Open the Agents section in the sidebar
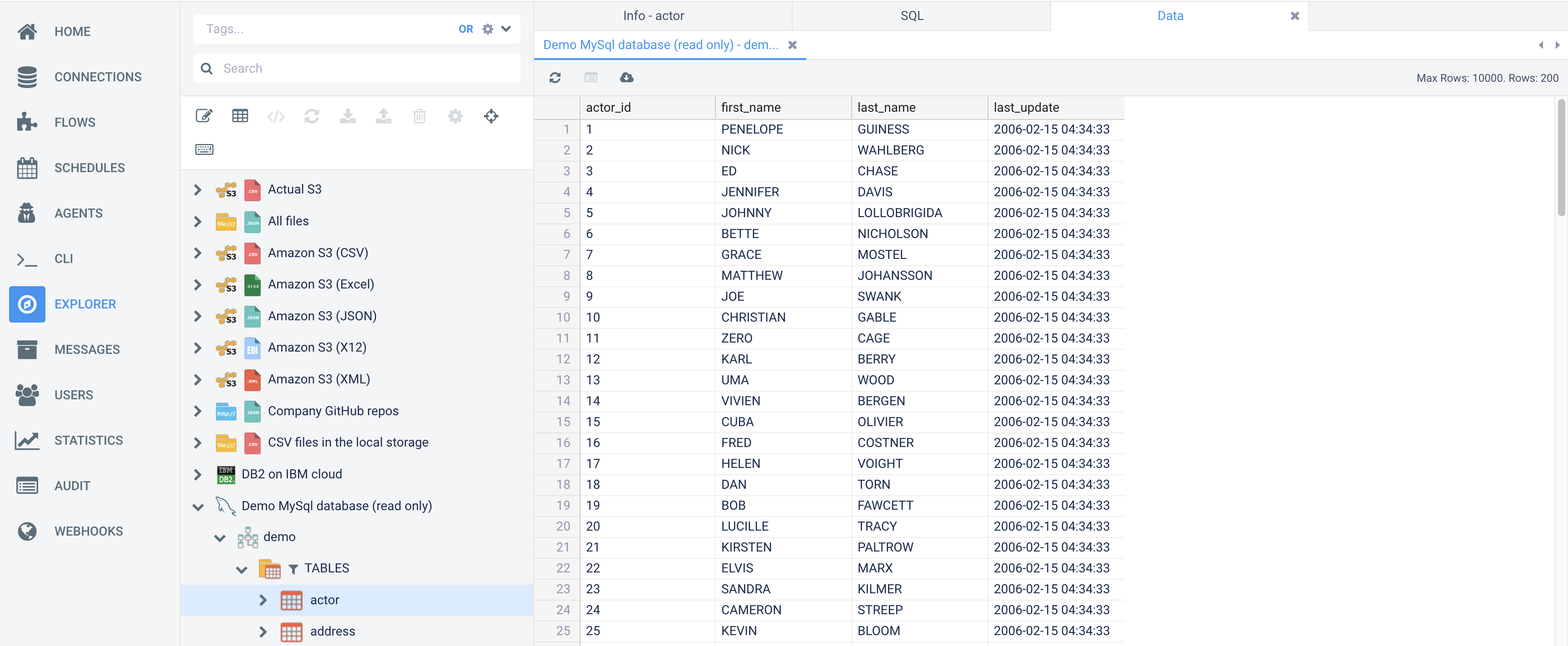This screenshot has width=1568, height=646. (79, 213)
